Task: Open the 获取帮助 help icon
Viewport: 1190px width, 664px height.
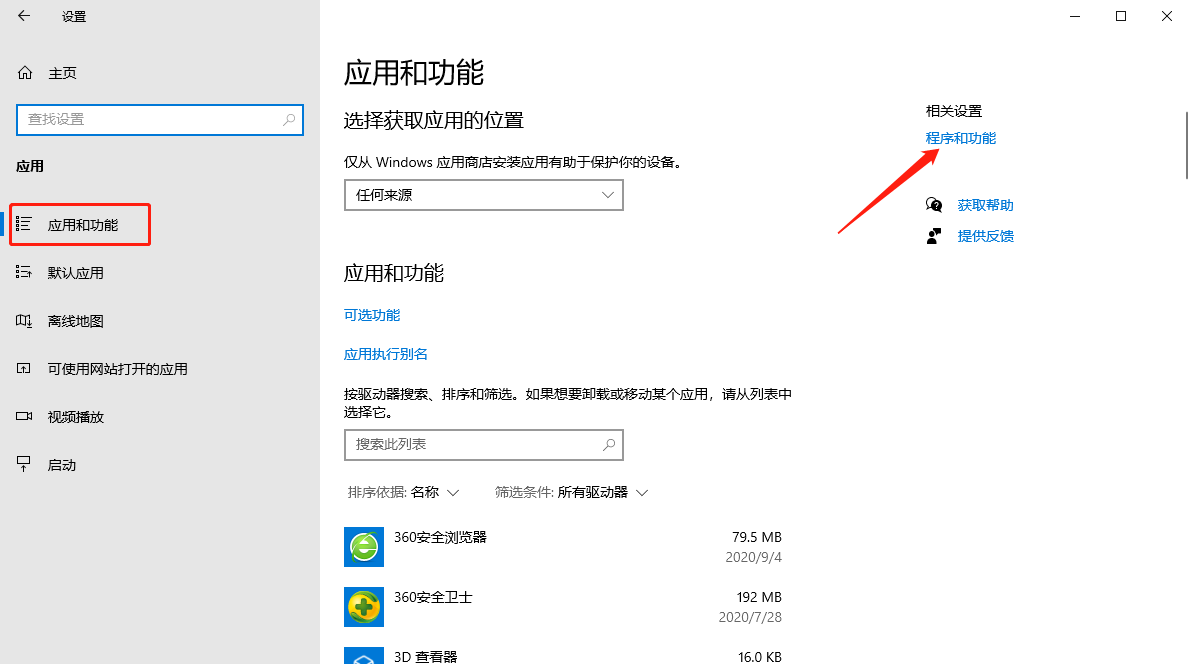Action: pos(934,205)
